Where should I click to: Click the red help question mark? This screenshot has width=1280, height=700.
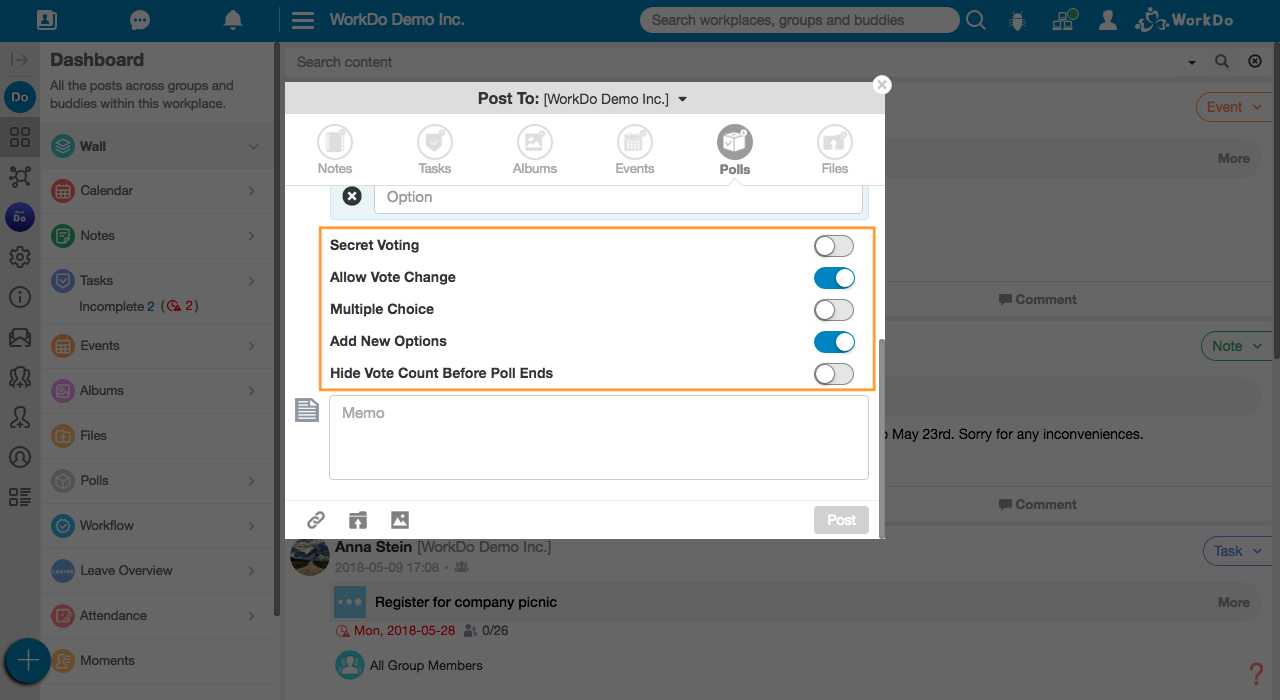pyautogui.click(x=1257, y=674)
